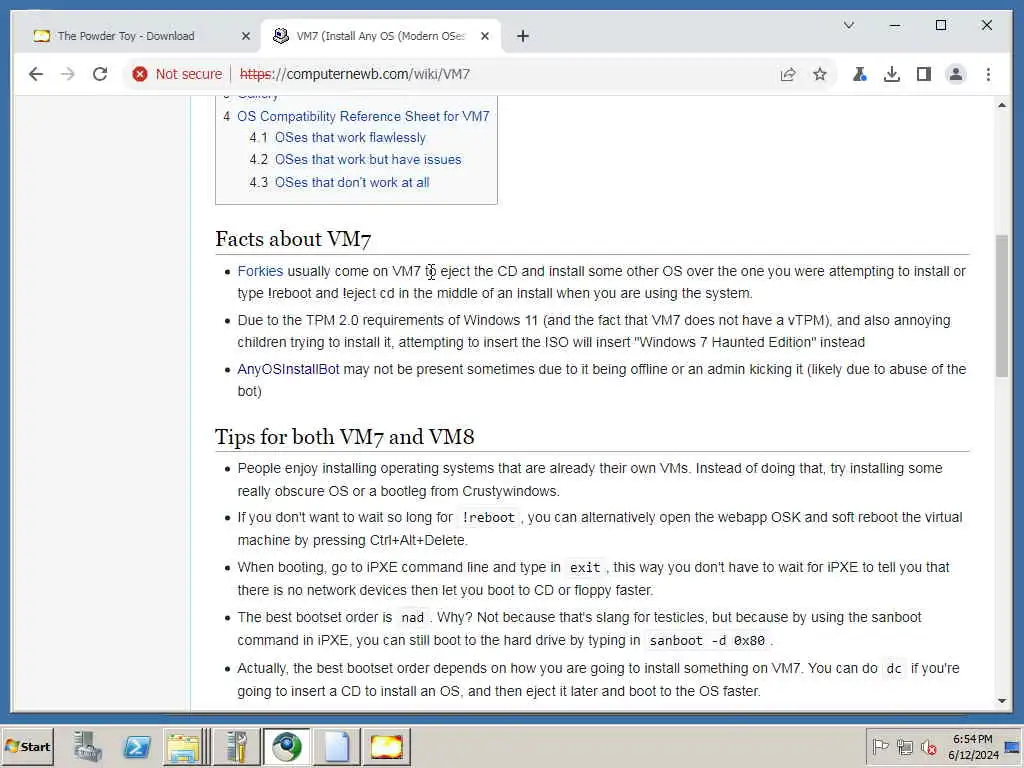Click the address bar URL field

[355, 74]
